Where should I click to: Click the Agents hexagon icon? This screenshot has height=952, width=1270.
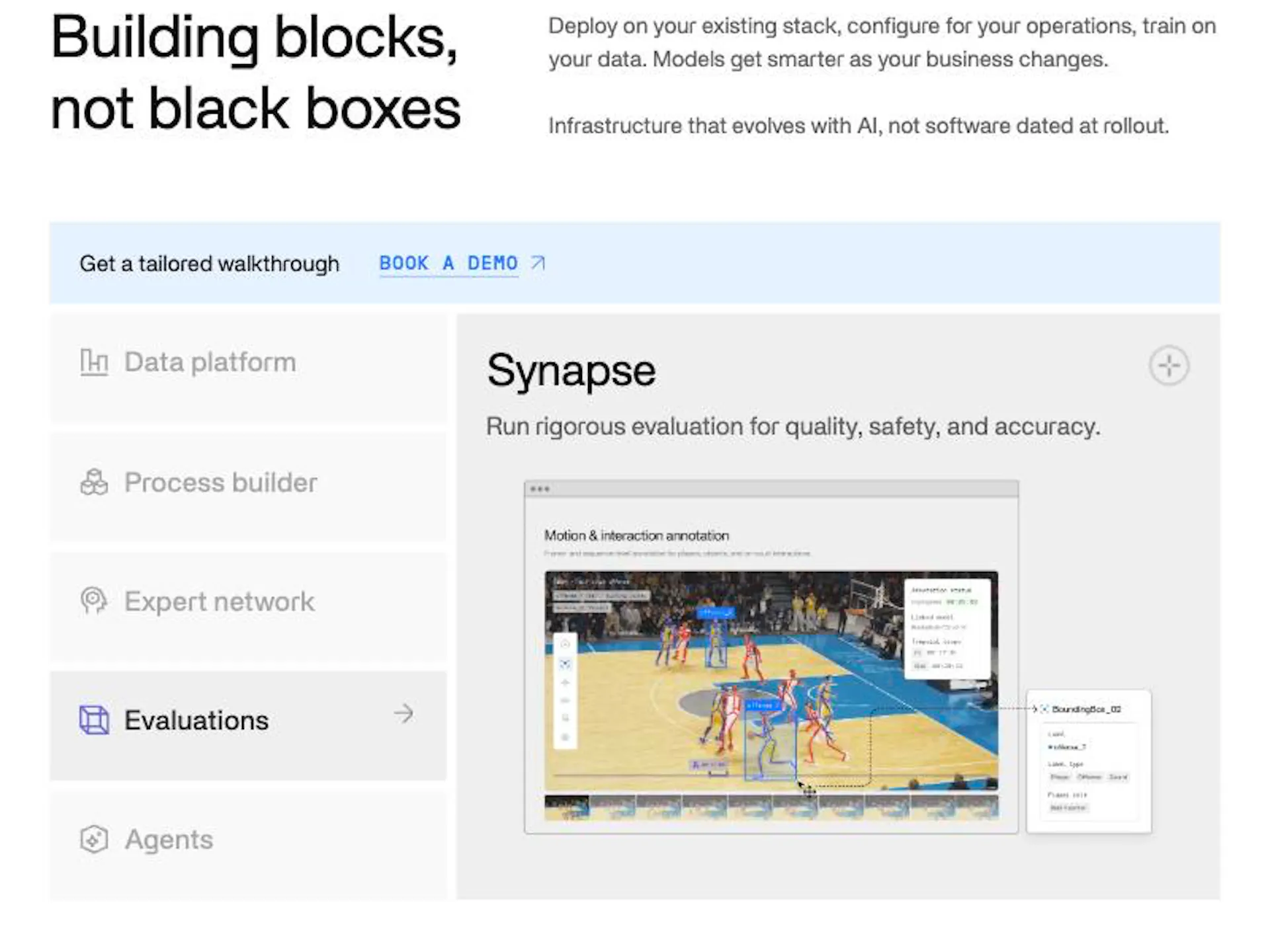[x=94, y=840]
